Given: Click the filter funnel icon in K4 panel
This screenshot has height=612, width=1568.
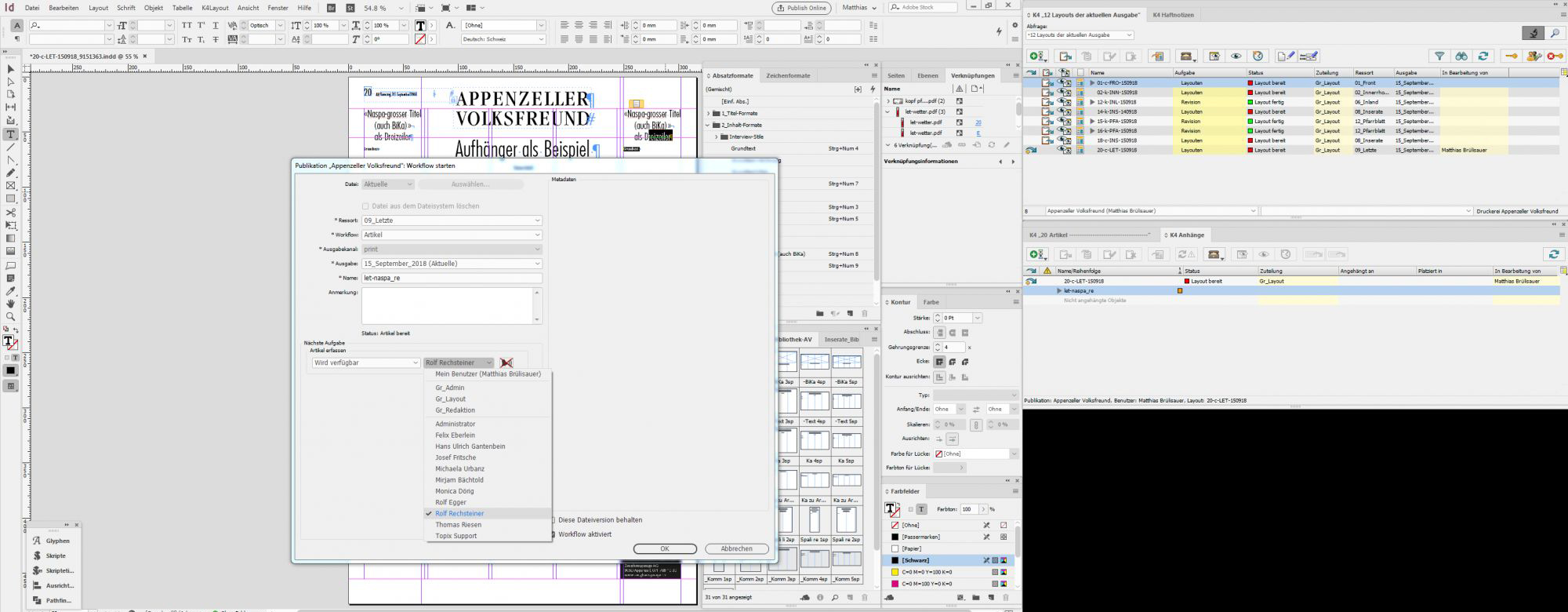Looking at the screenshot, I should (x=1439, y=56).
